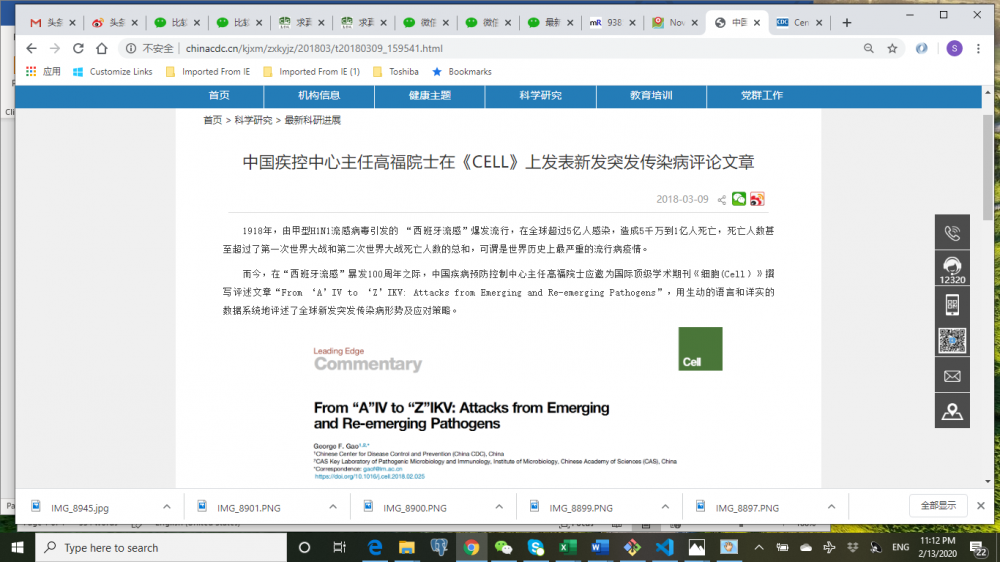Open the 科学研究 navigation menu item
The image size is (1000, 562).
click(x=540, y=96)
